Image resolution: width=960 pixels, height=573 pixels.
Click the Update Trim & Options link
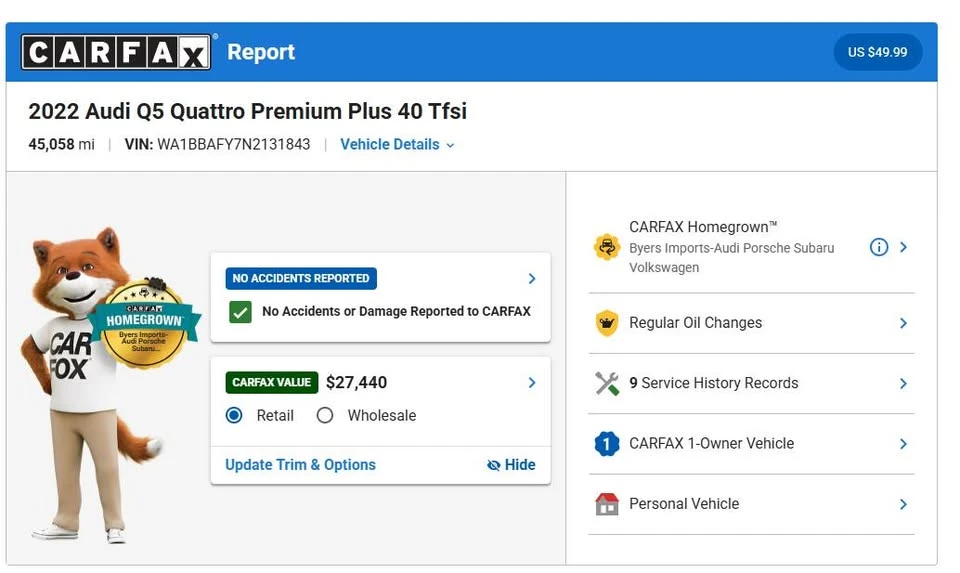tap(301, 465)
